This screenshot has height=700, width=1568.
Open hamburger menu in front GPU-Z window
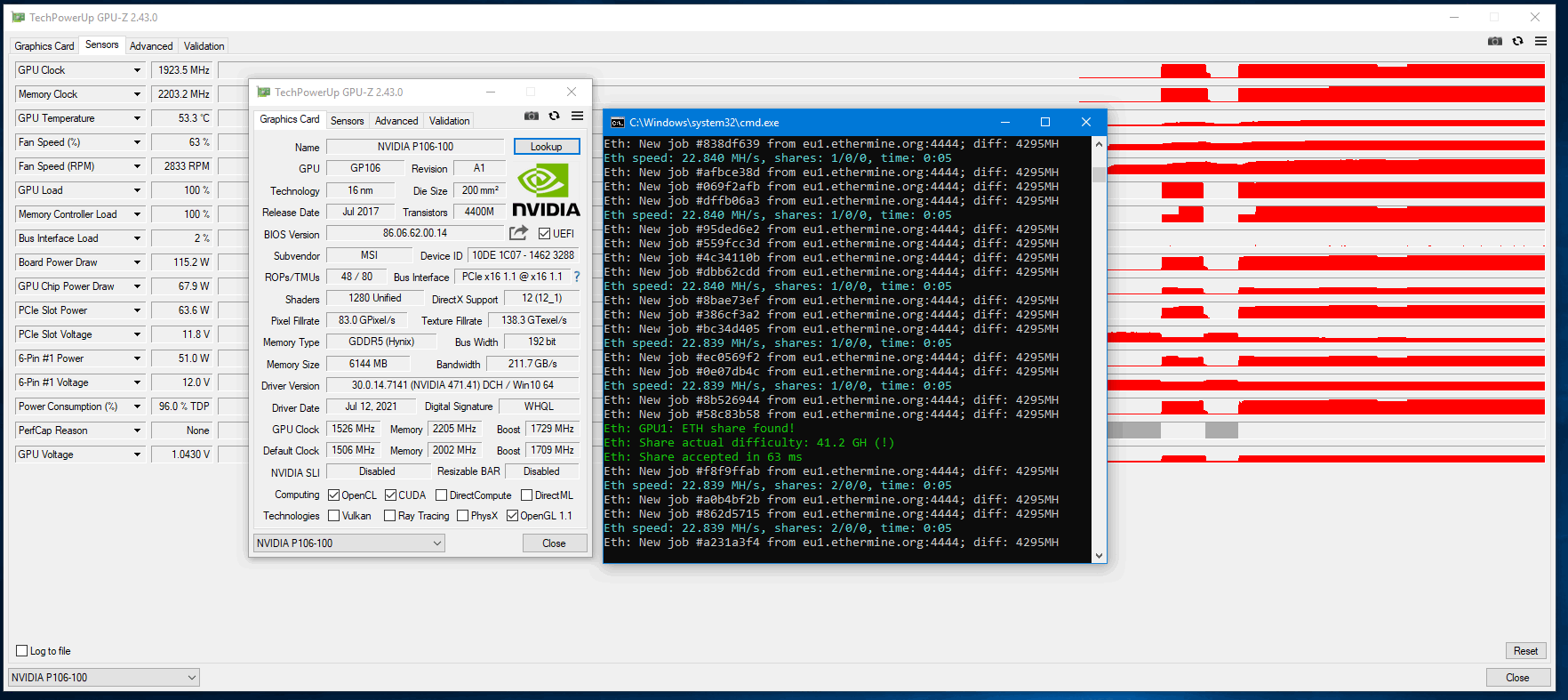[577, 116]
